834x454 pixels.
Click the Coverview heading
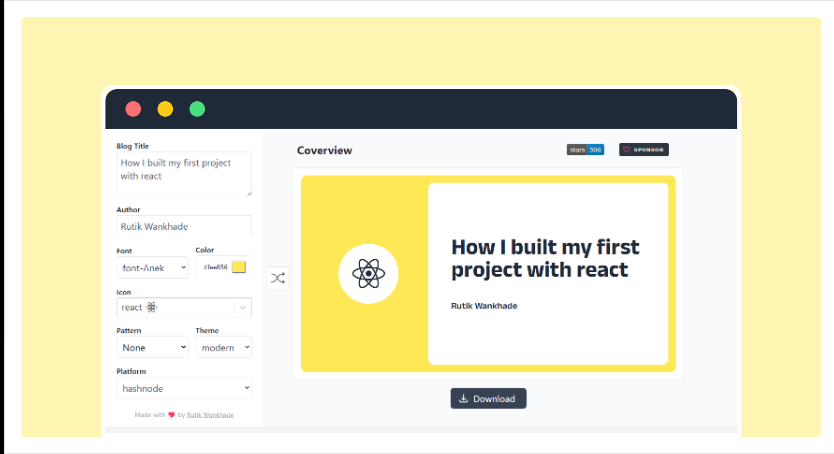click(x=324, y=151)
